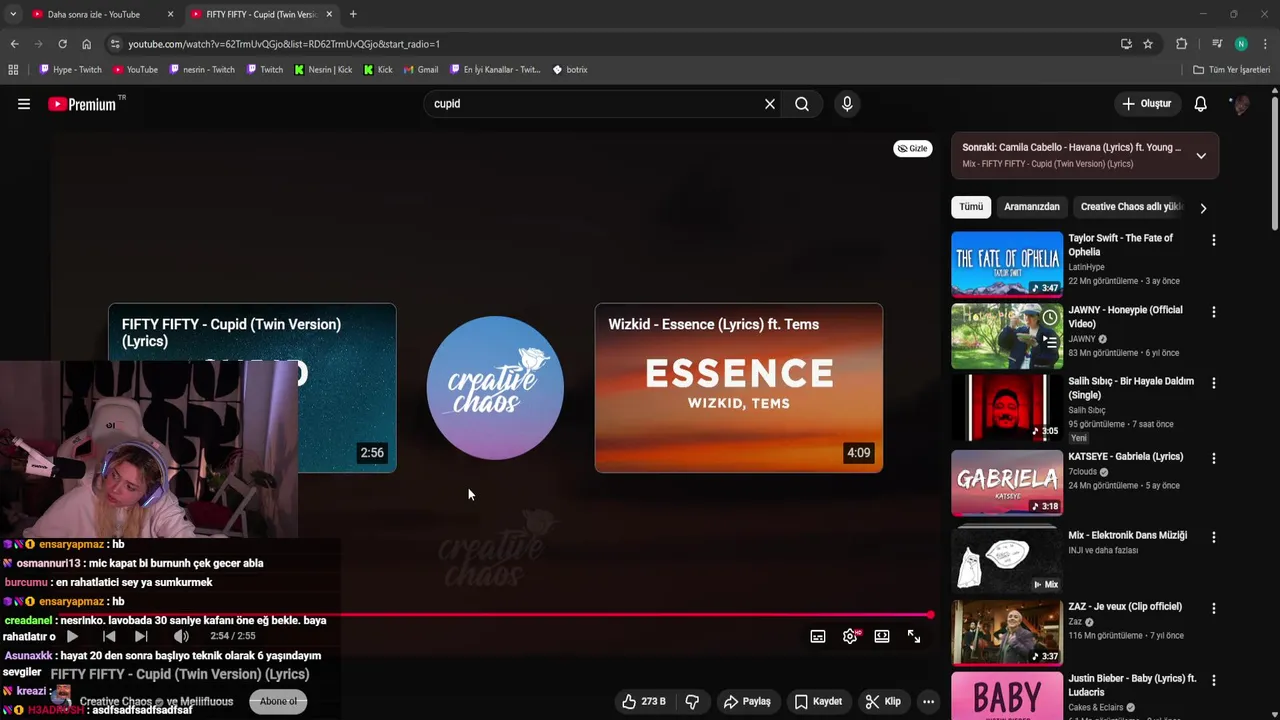Bookmark this page with star icon

point(1148,44)
